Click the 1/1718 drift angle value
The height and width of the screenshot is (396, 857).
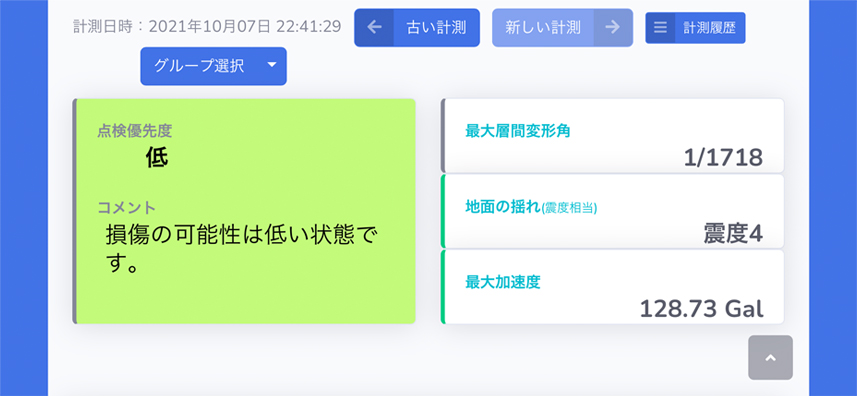click(723, 158)
